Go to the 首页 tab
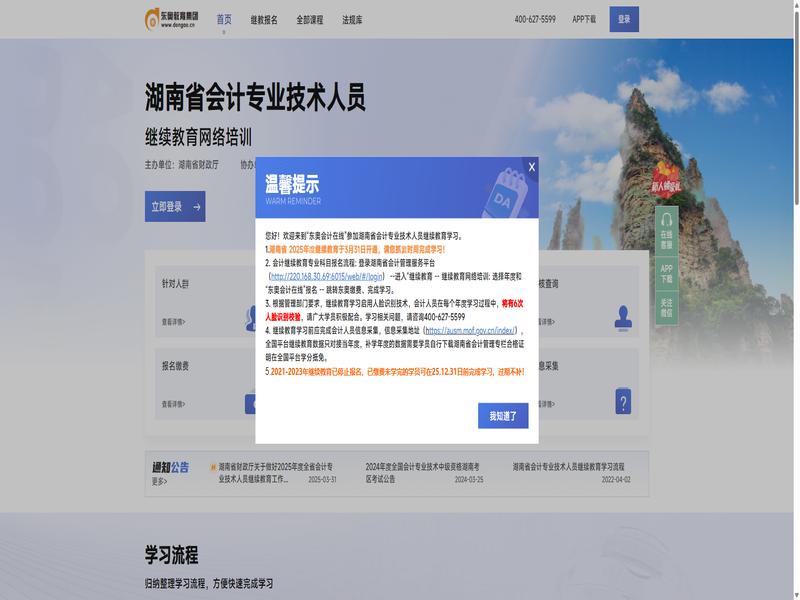Viewport: 800px width, 600px height. tap(224, 19)
